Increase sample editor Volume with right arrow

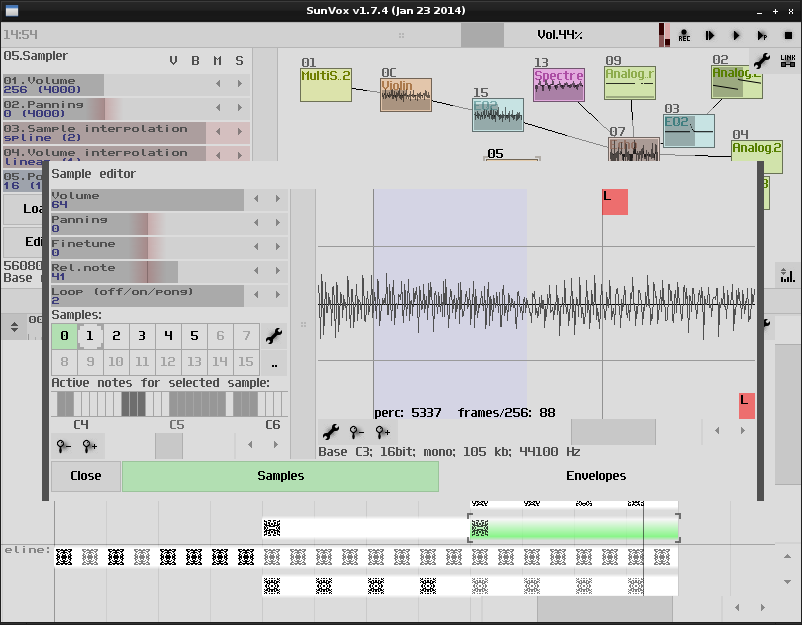[x=278, y=200]
